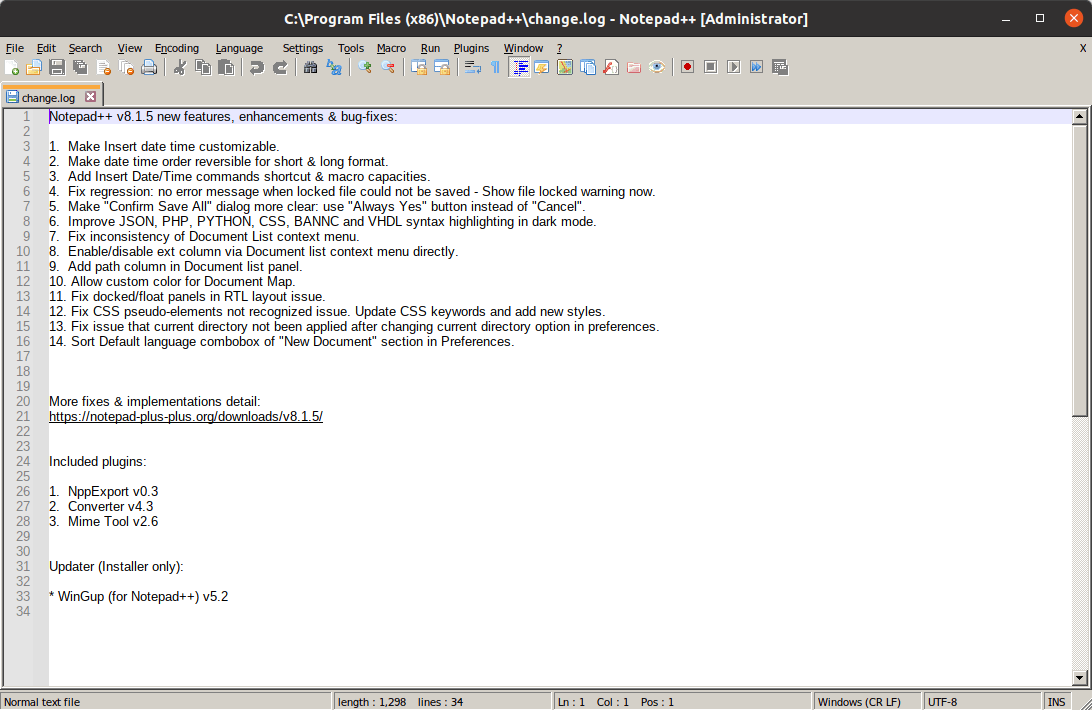Click the Cut scissors icon
Screen dimensions: 1092x710
click(180, 68)
